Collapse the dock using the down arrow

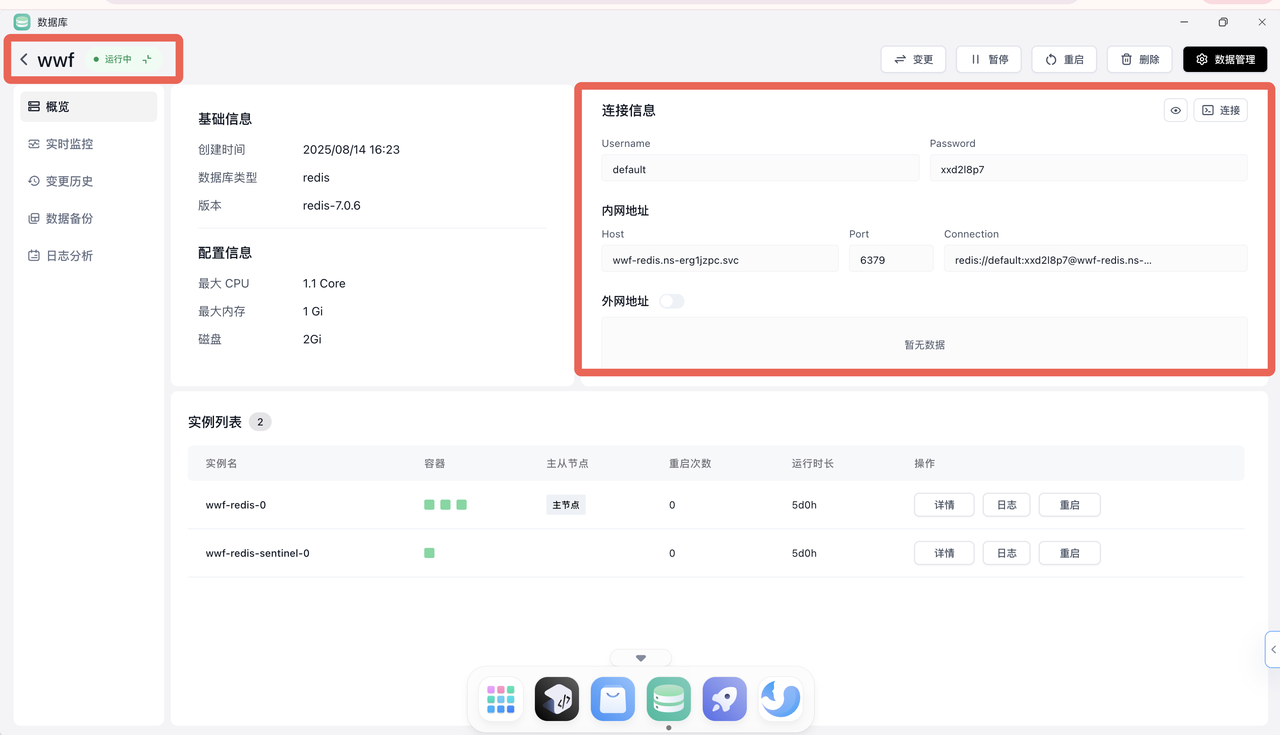click(641, 658)
